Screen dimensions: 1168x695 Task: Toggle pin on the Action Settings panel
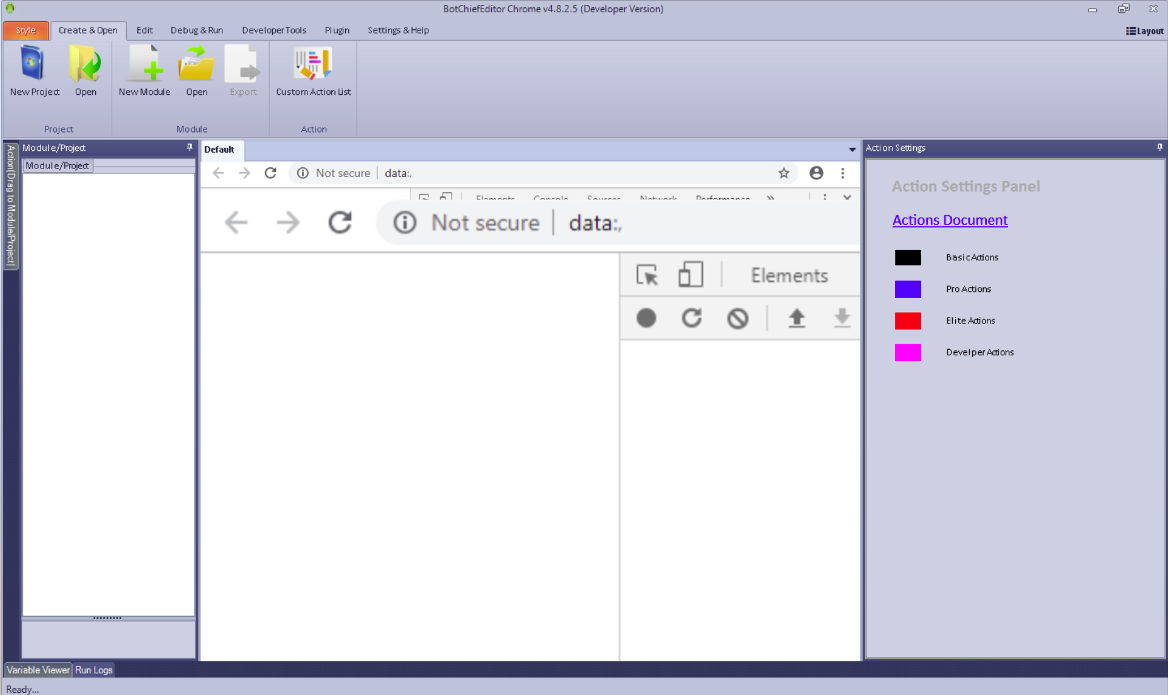tap(1160, 148)
